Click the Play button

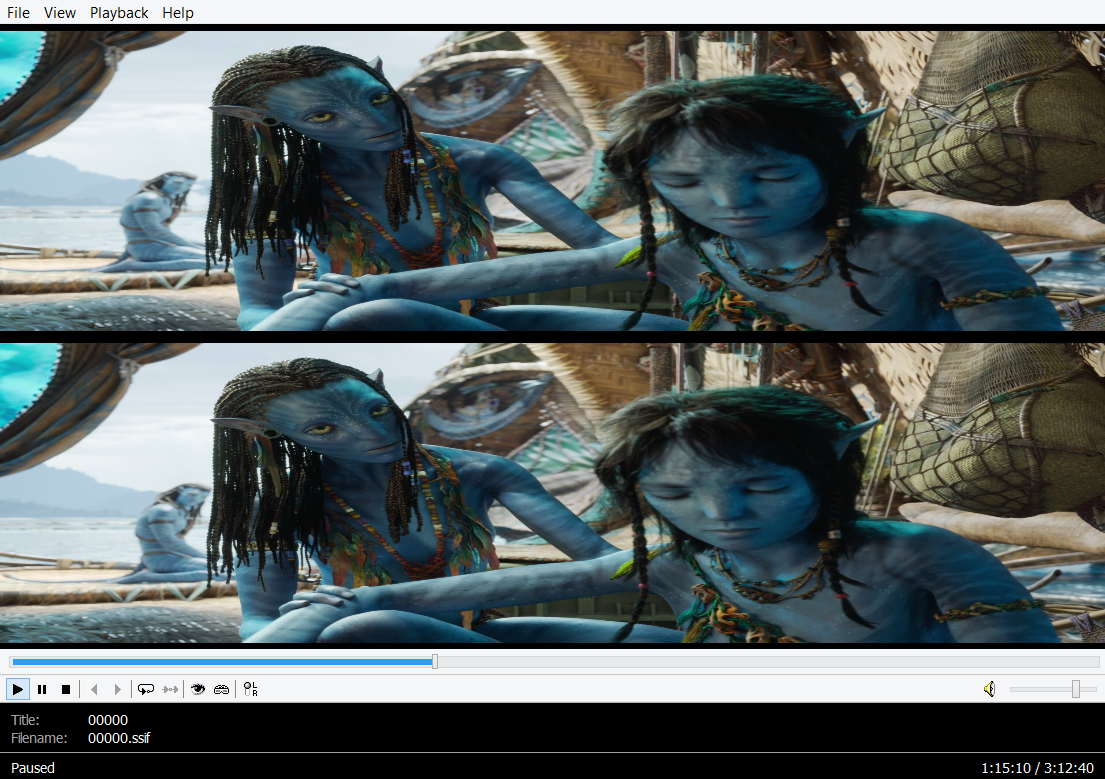point(18,689)
